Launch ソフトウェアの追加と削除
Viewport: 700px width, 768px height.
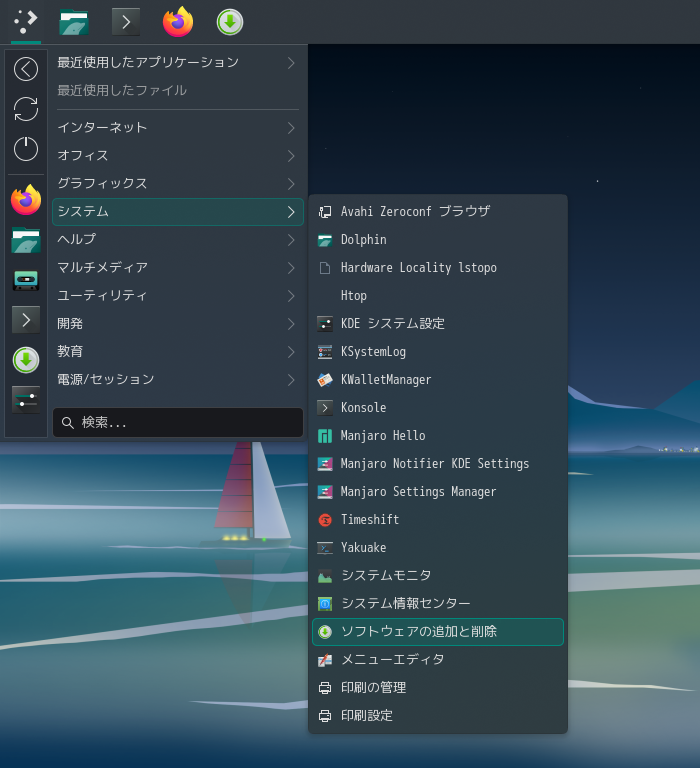click(438, 632)
